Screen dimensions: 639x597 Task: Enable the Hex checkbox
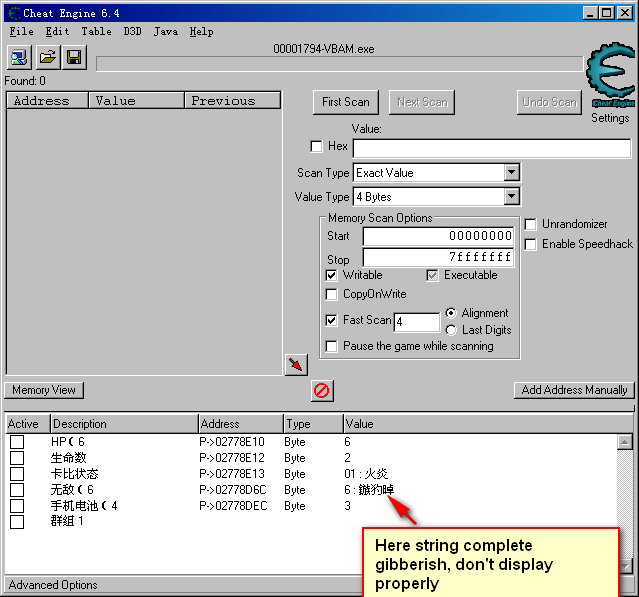317,147
